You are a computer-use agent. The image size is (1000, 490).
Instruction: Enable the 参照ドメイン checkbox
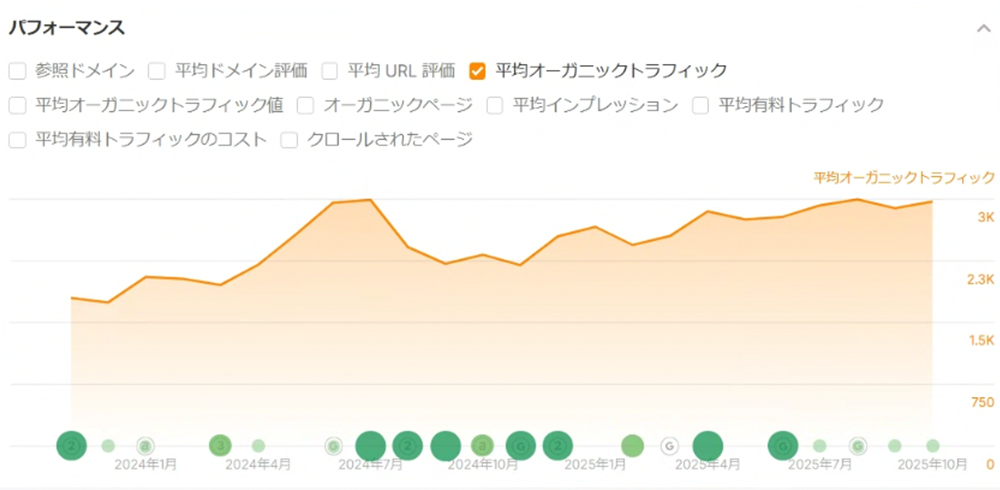[17, 71]
